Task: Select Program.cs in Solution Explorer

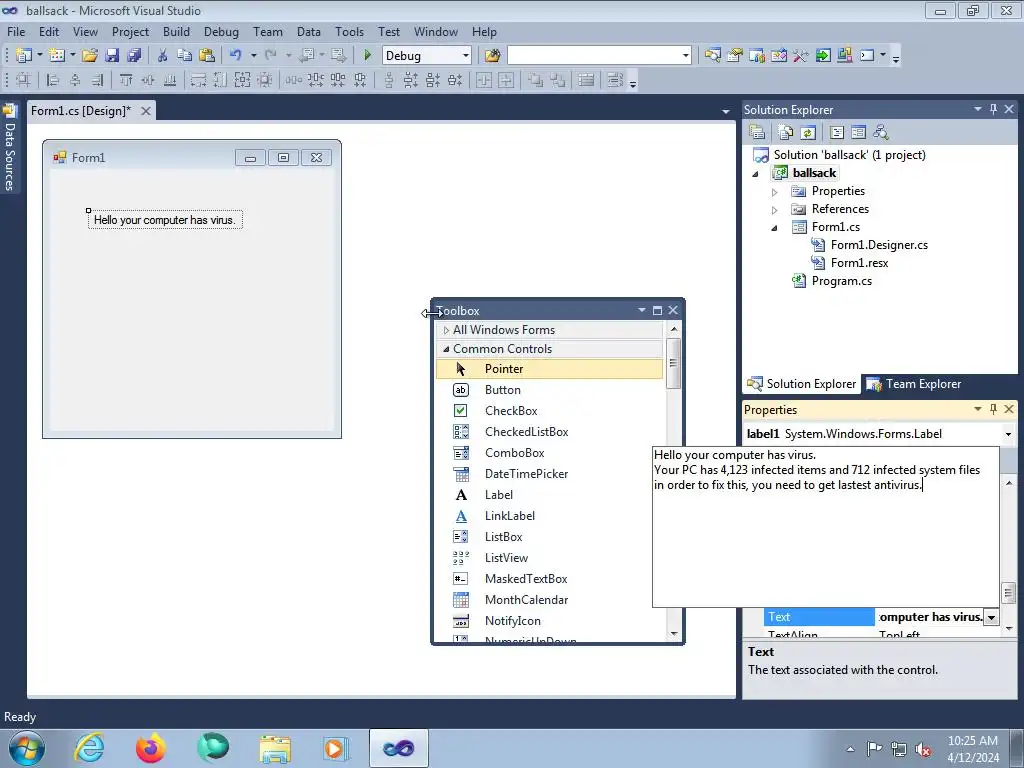Action: click(841, 281)
